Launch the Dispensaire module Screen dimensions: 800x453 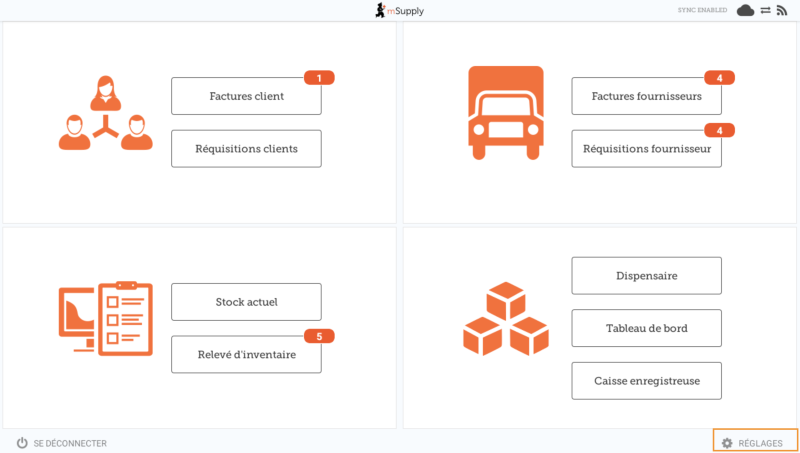point(646,276)
